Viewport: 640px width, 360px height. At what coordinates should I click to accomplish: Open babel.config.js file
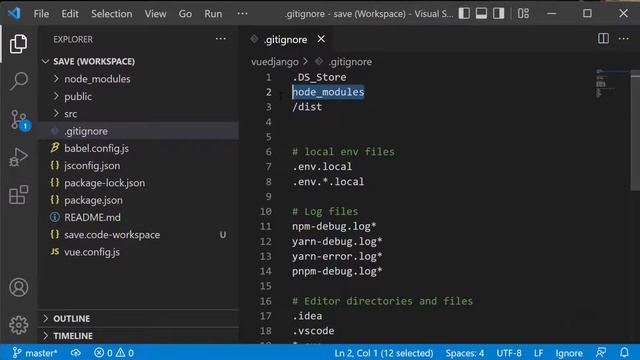click(x=139, y=148)
